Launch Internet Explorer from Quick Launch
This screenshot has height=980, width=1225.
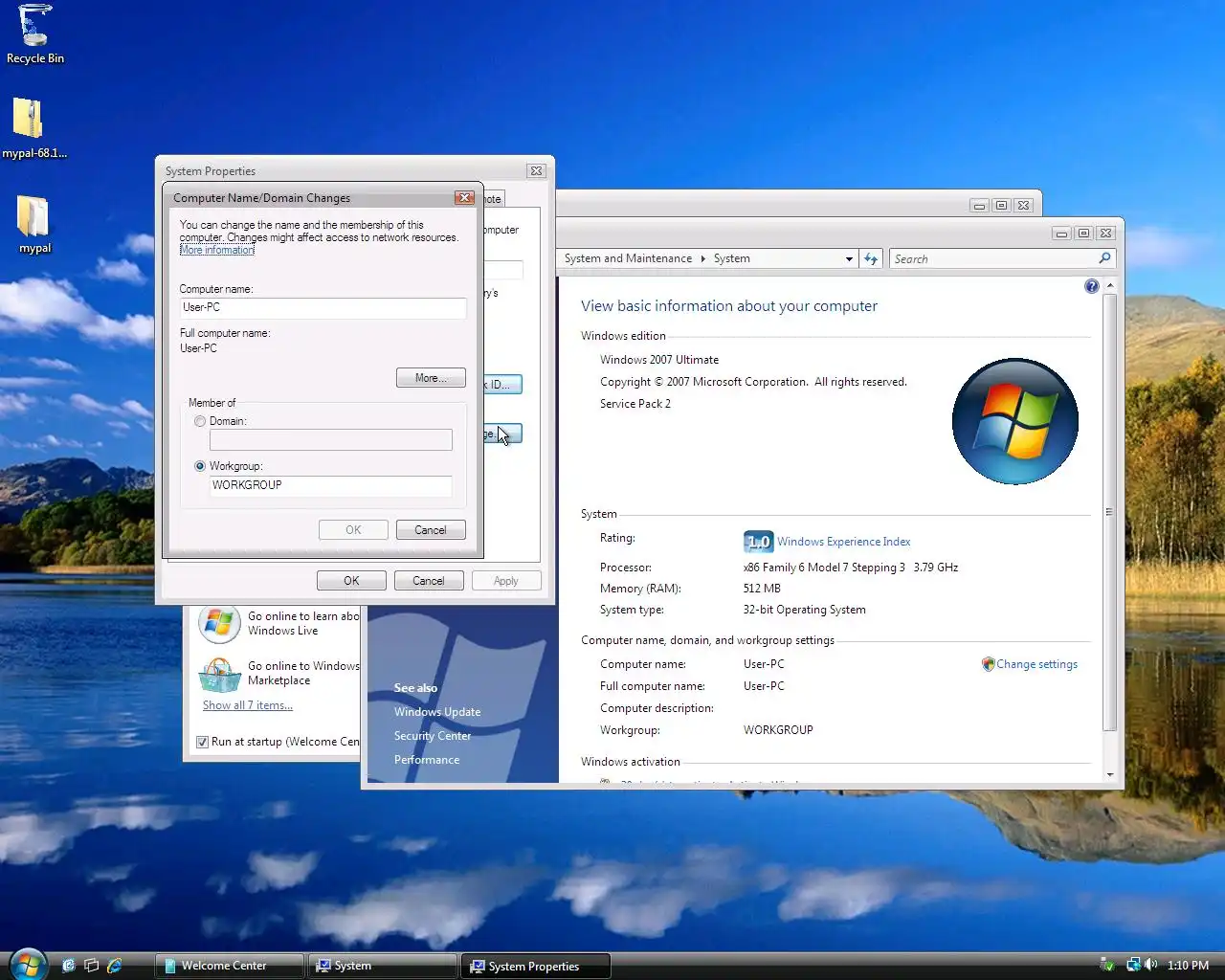tap(115, 966)
